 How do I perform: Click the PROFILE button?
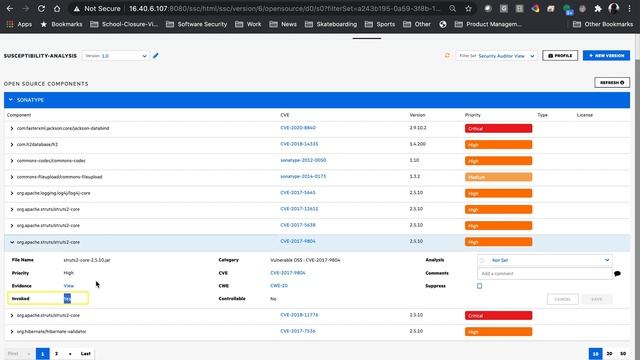click(560, 56)
